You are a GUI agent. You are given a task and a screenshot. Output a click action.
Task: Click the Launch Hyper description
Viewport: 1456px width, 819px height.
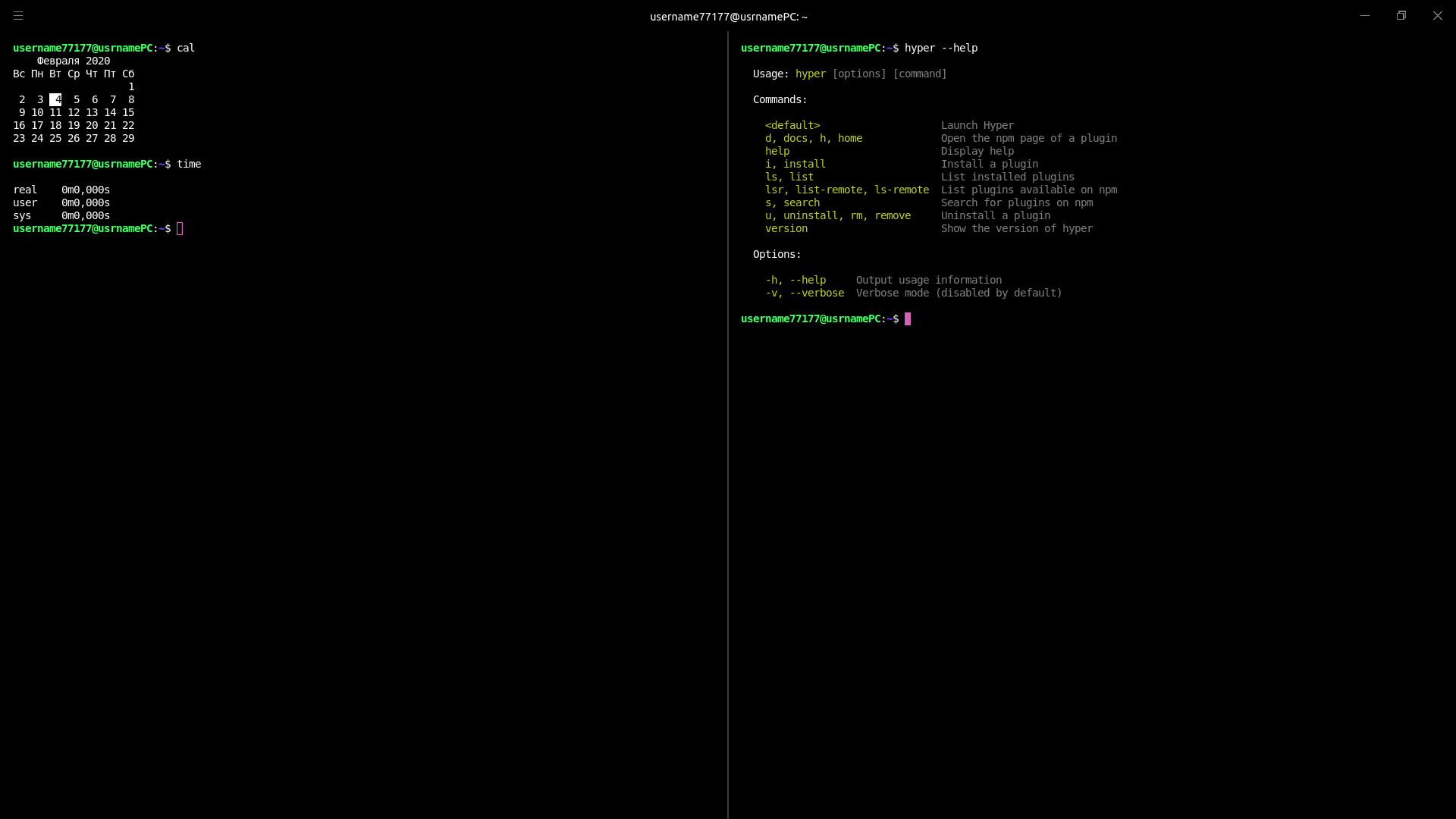click(x=977, y=125)
